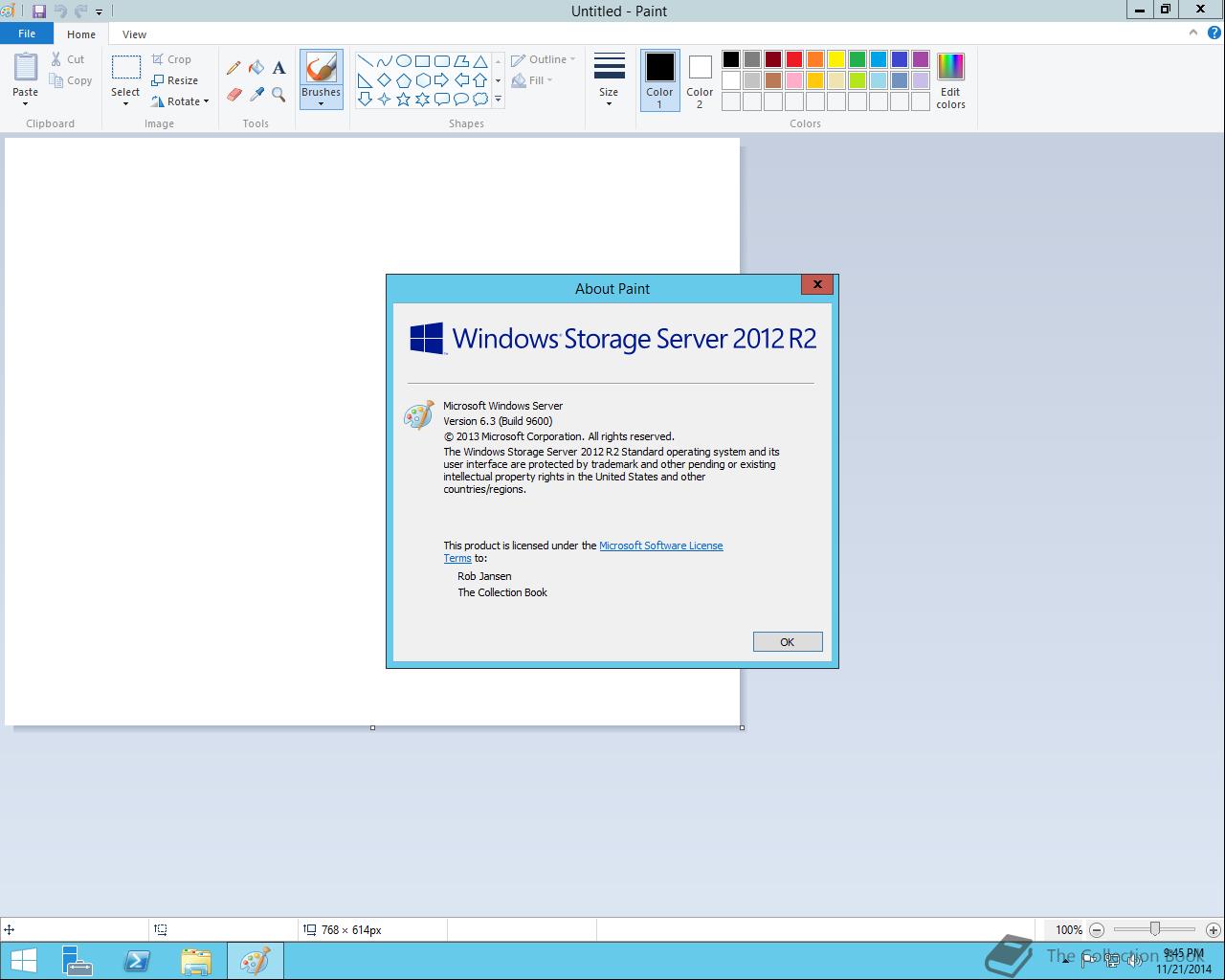Switch to the View tab
This screenshot has width=1225, height=980.
coord(134,34)
